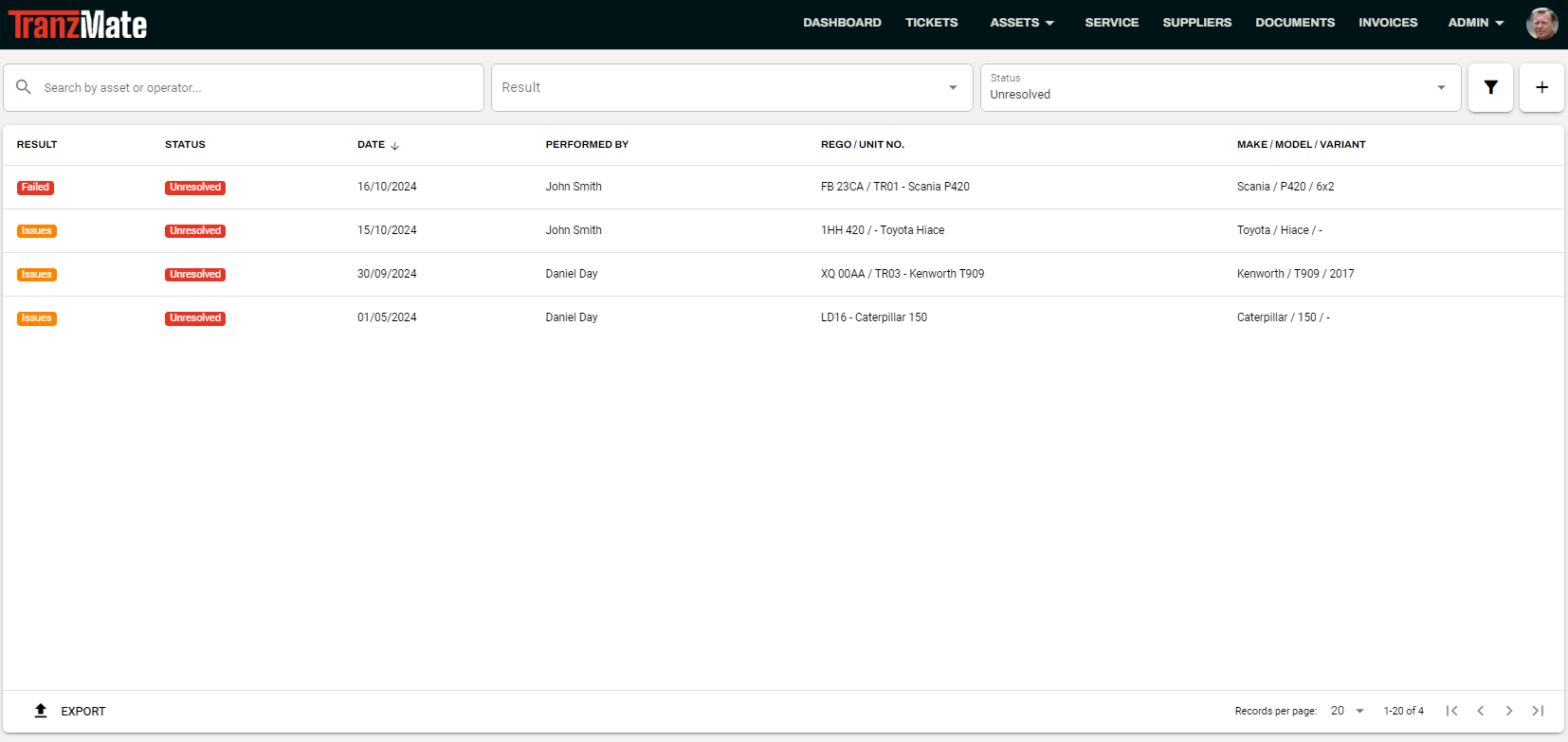Open the Invoices page
The width and height of the screenshot is (1568, 742).
1388,23
